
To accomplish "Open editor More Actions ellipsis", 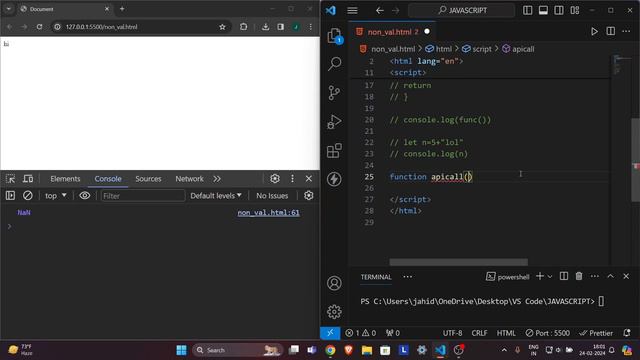I will click(626, 31).
